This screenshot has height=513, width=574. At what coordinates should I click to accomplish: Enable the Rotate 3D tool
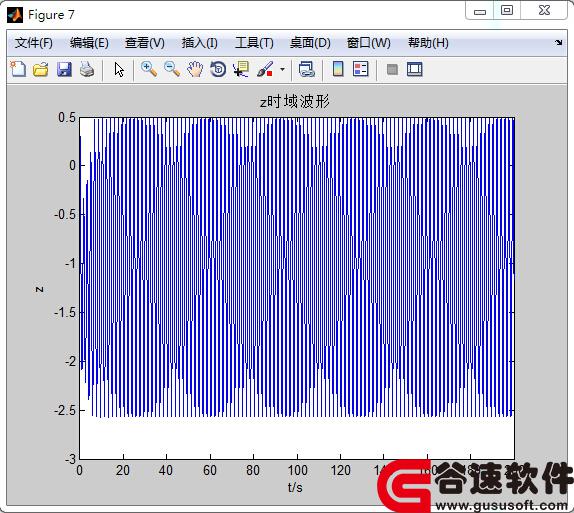click(x=218, y=69)
